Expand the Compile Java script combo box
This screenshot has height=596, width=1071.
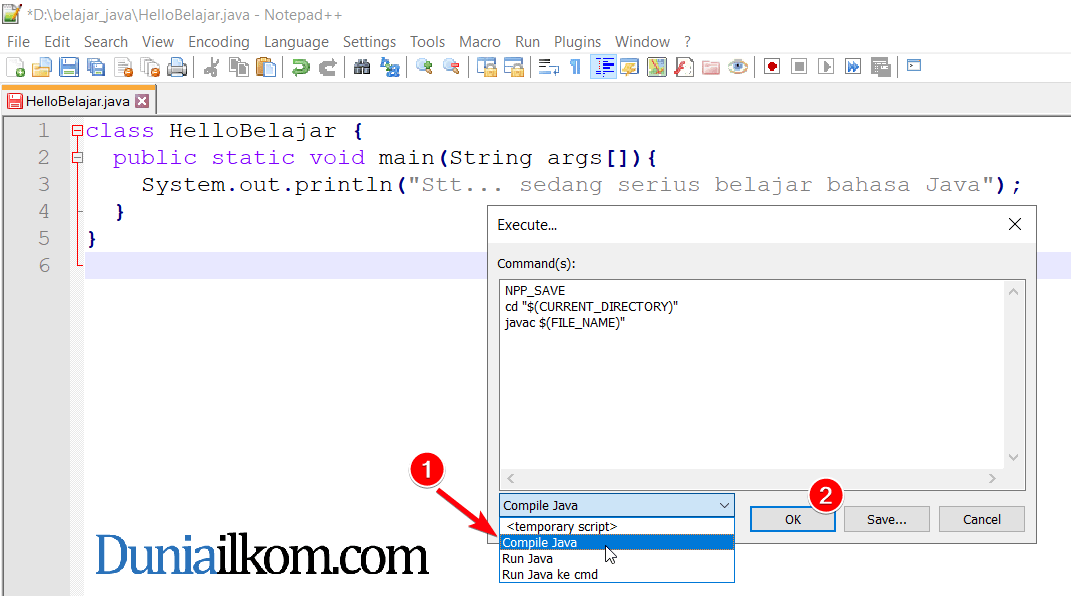724,505
